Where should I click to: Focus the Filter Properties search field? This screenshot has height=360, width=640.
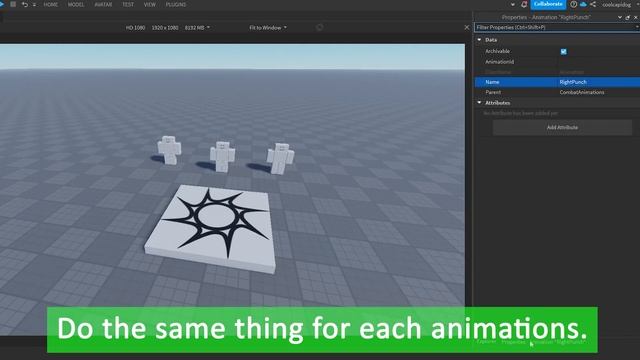557,27
